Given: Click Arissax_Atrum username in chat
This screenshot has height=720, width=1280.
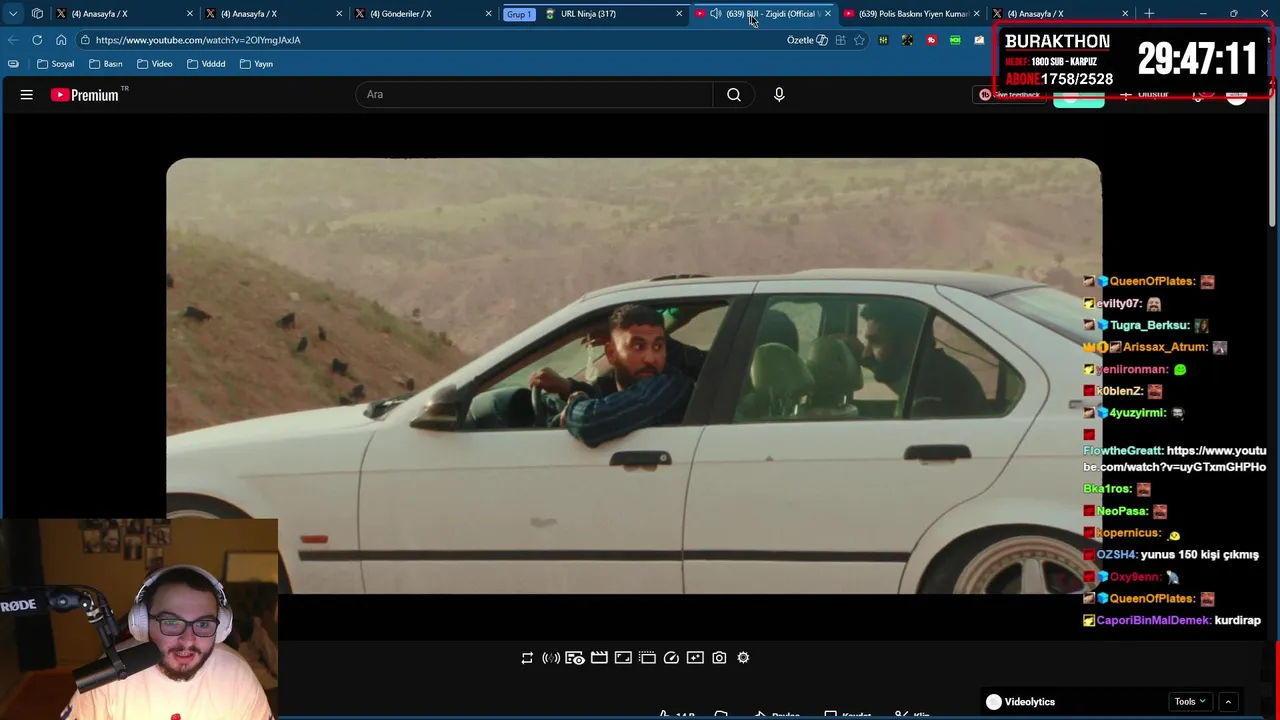Looking at the screenshot, I should [x=1165, y=347].
